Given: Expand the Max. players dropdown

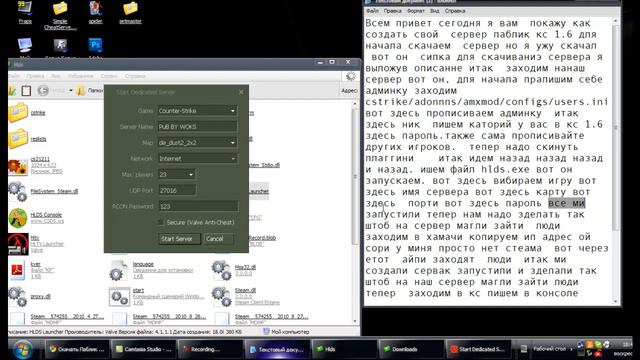Looking at the screenshot, I should click(x=191, y=174).
